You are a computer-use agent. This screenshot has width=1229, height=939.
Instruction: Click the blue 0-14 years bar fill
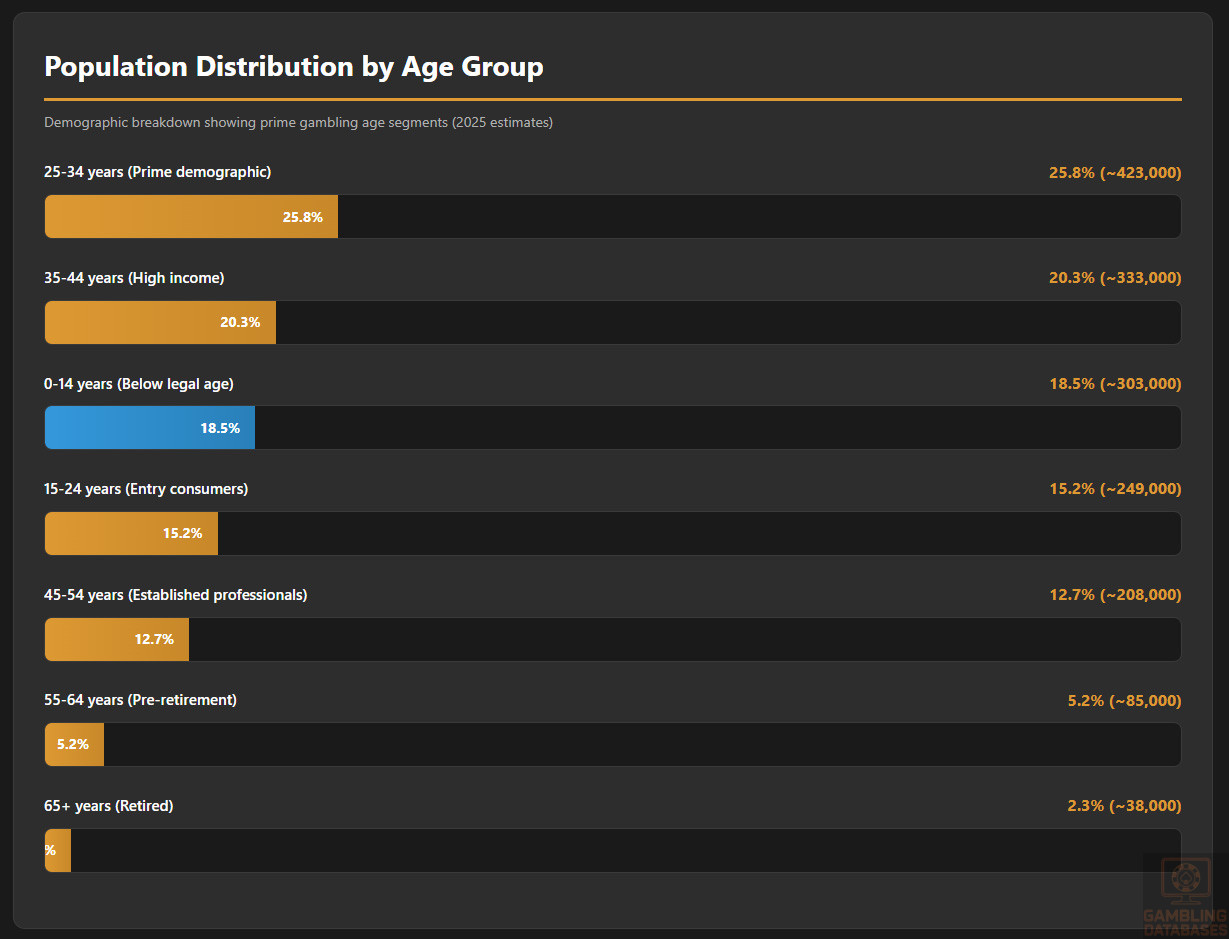click(150, 428)
